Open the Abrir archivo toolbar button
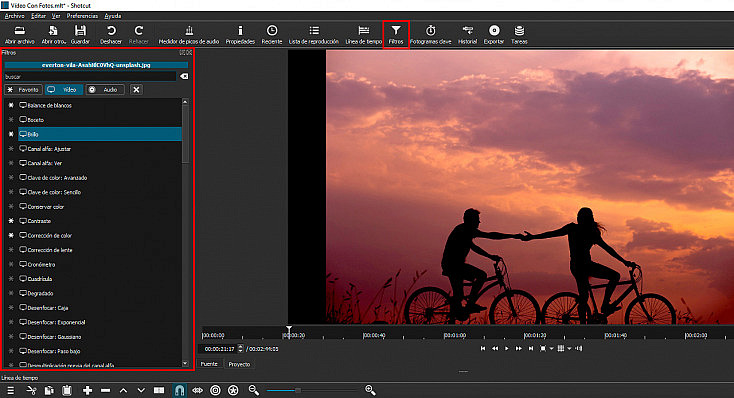734x398 pixels. [x=20, y=35]
